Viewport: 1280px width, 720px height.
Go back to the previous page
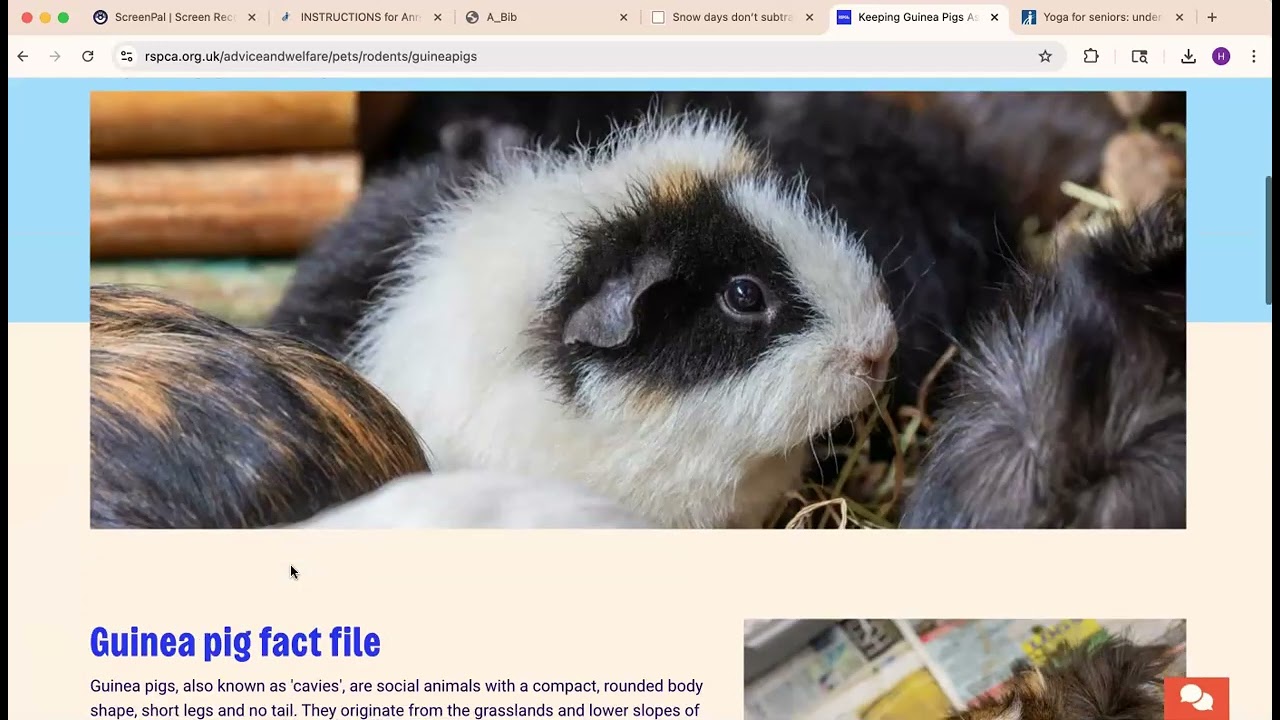coord(23,56)
